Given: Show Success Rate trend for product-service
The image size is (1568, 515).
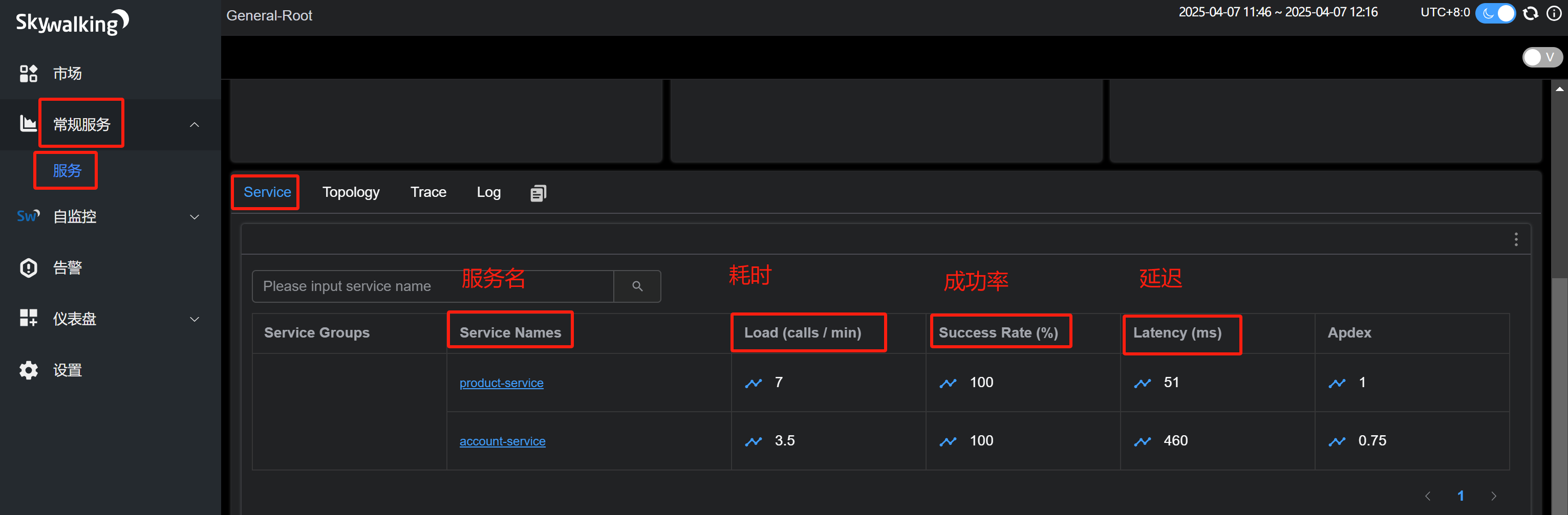Looking at the screenshot, I should tap(949, 383).
